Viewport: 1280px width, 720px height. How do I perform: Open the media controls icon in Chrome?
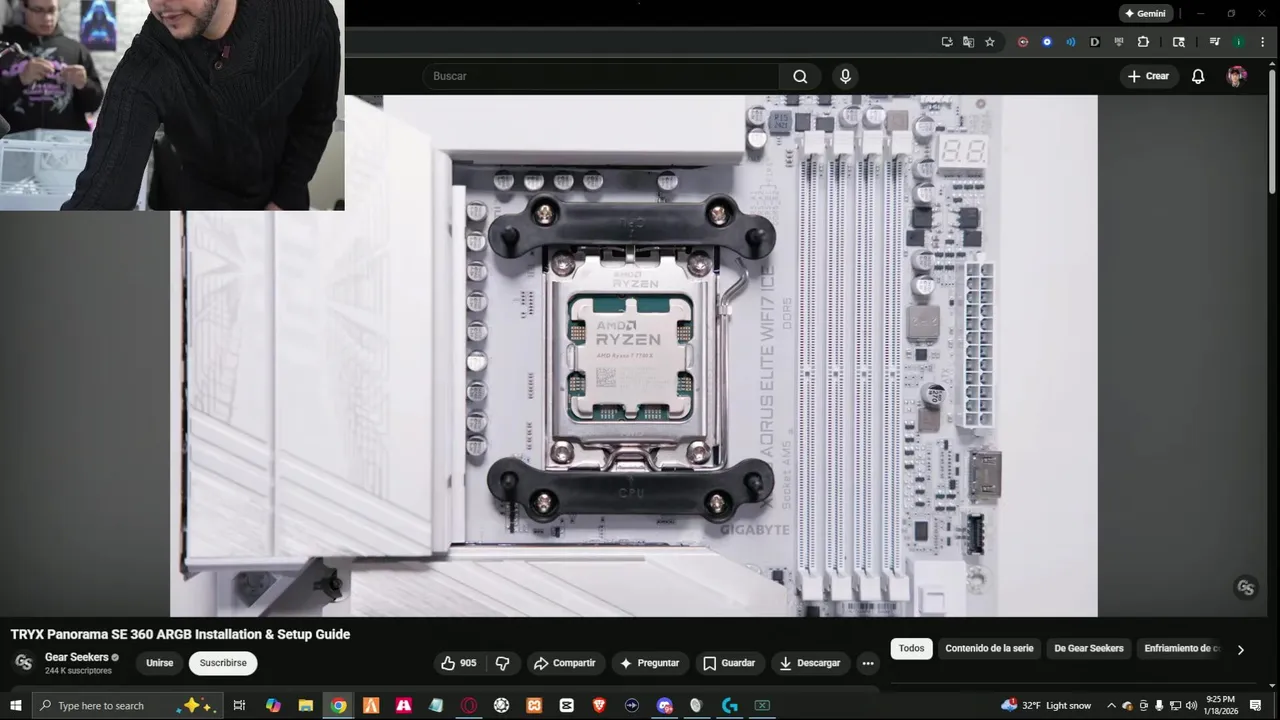click(1214, 42)
